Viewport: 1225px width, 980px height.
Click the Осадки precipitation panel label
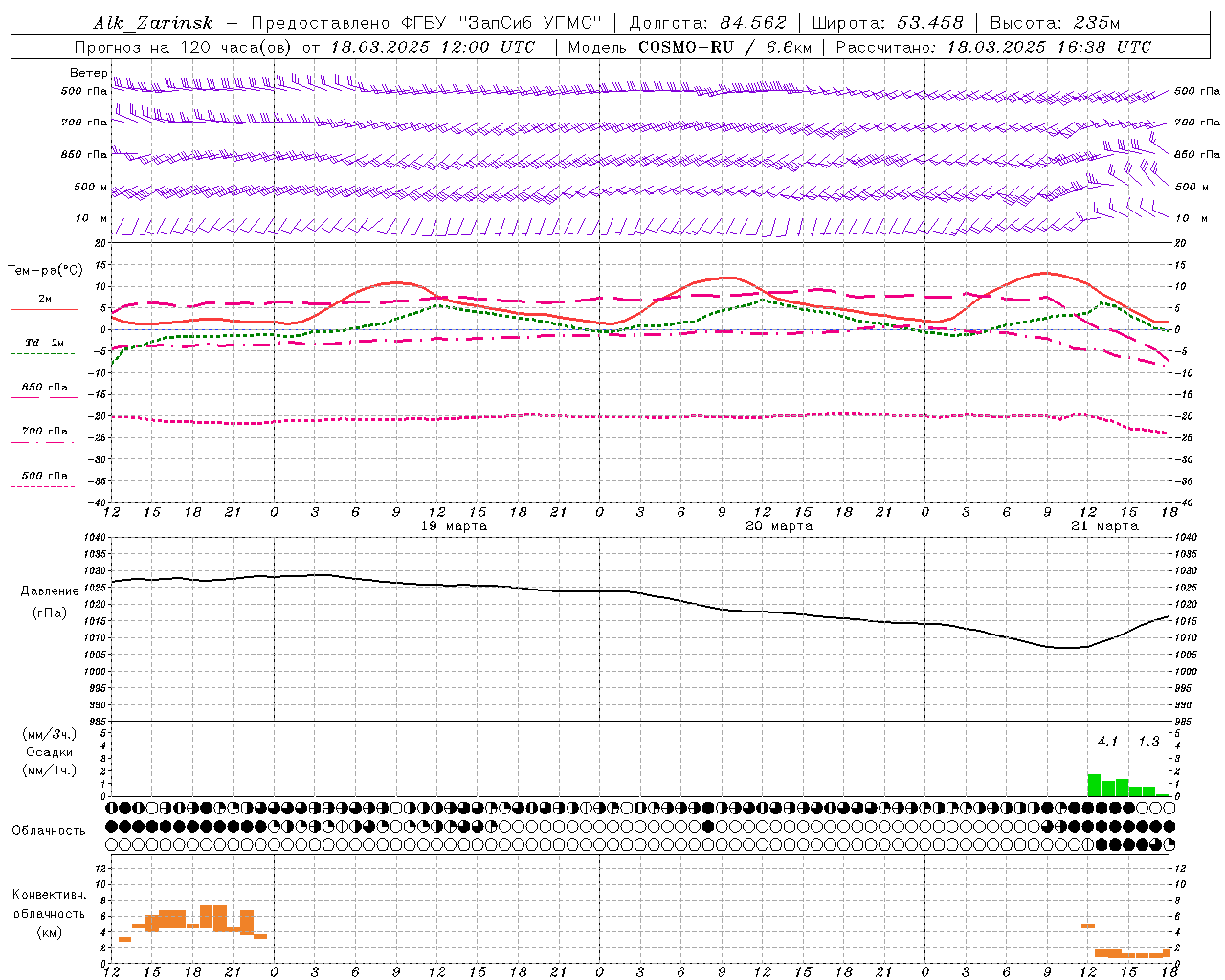pos(49,752)
